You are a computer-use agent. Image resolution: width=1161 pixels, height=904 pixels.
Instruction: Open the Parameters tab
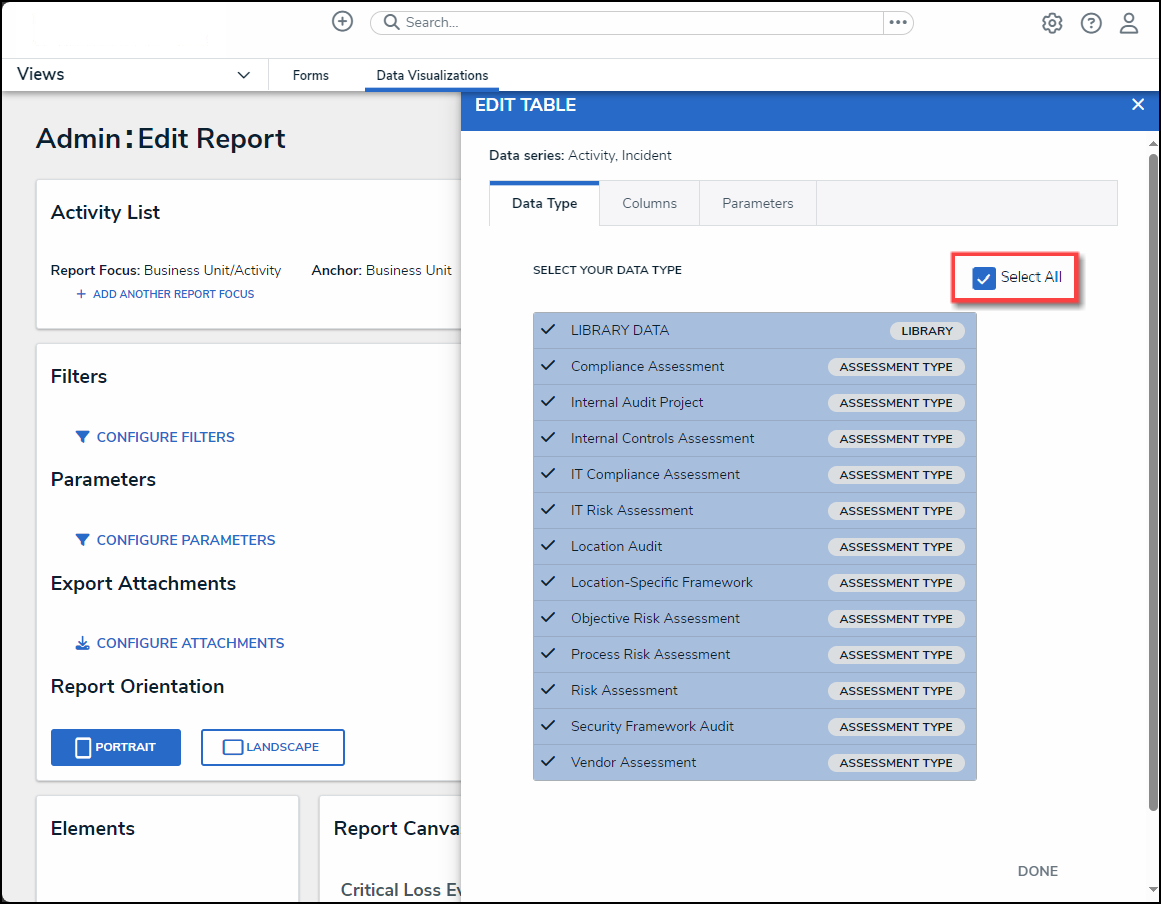tap(757, 204)
